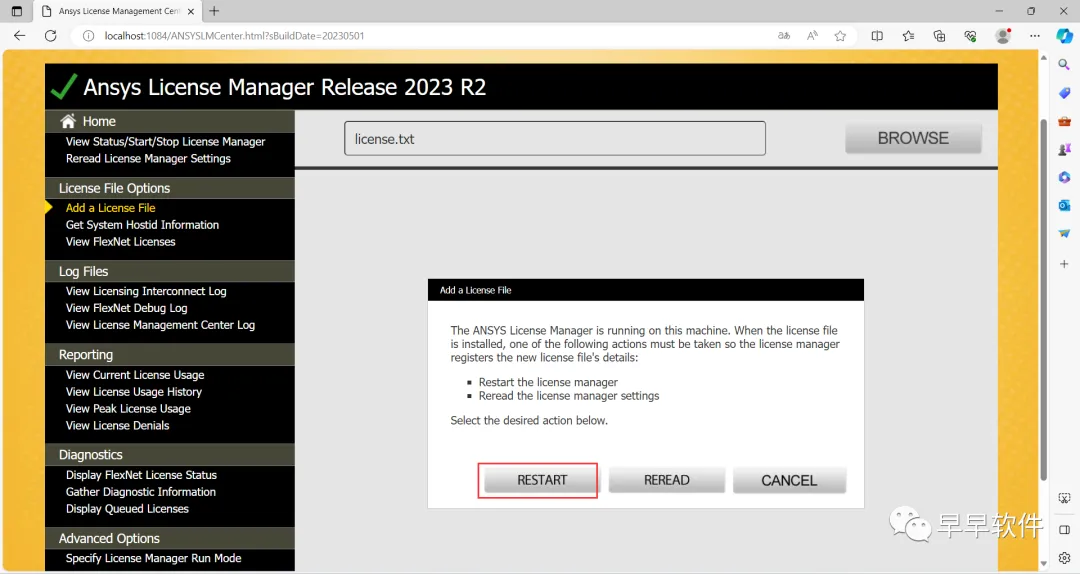Screen dimensions: 1080x574
Task: Open Specify License Manager Run Mode
Action: coord(153,558)
